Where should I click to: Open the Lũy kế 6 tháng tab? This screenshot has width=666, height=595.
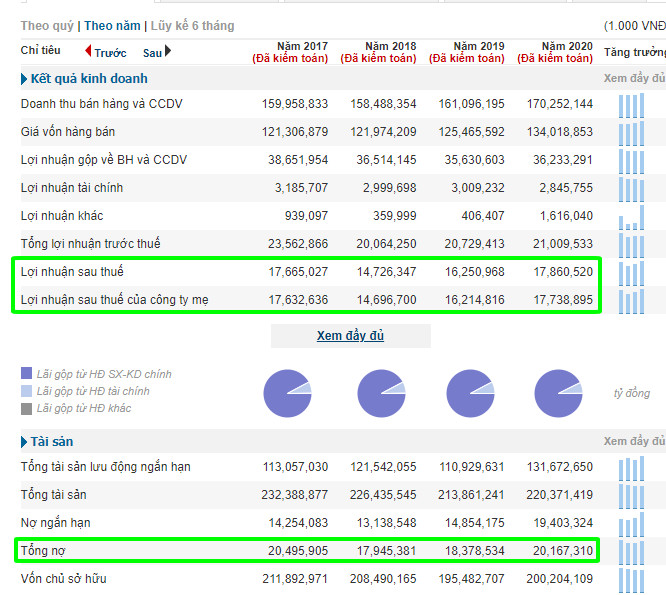pyautogui.click(x=192, y=26)
